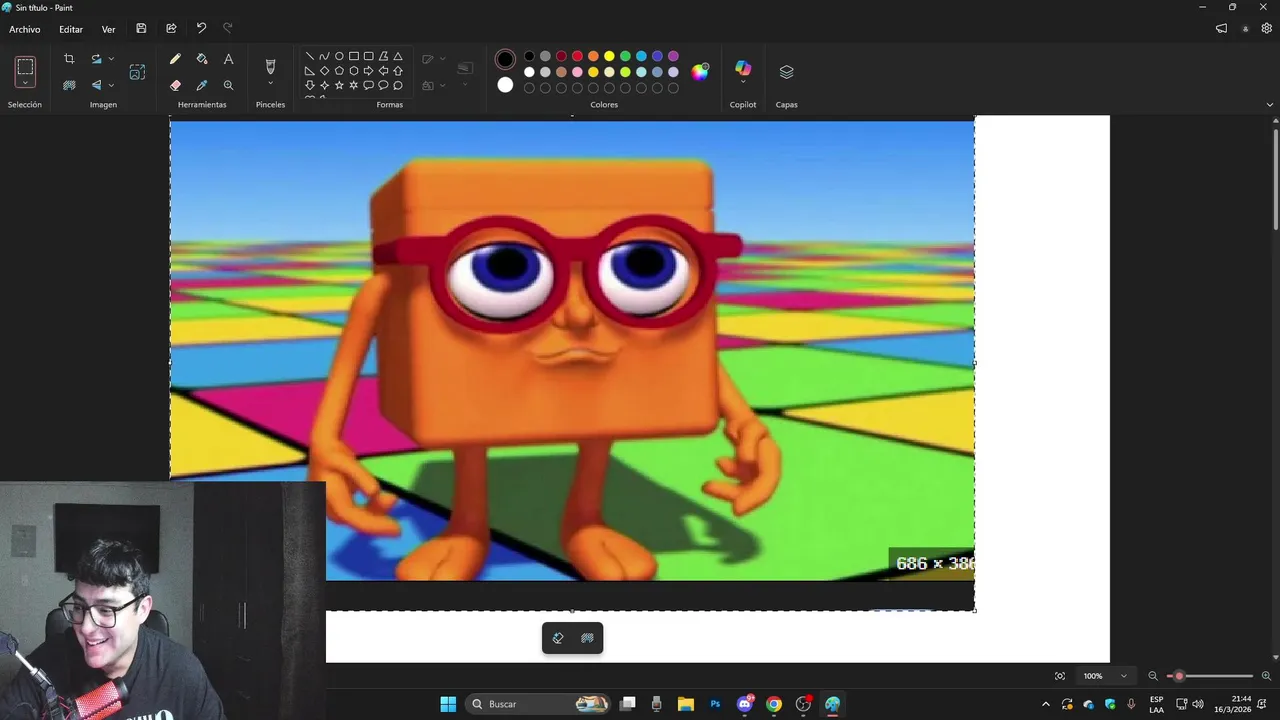Viewport: 1280px width, 720px height.
Task: Open the Pinceles brush dropdown arrow
Action: pos(270,84)
